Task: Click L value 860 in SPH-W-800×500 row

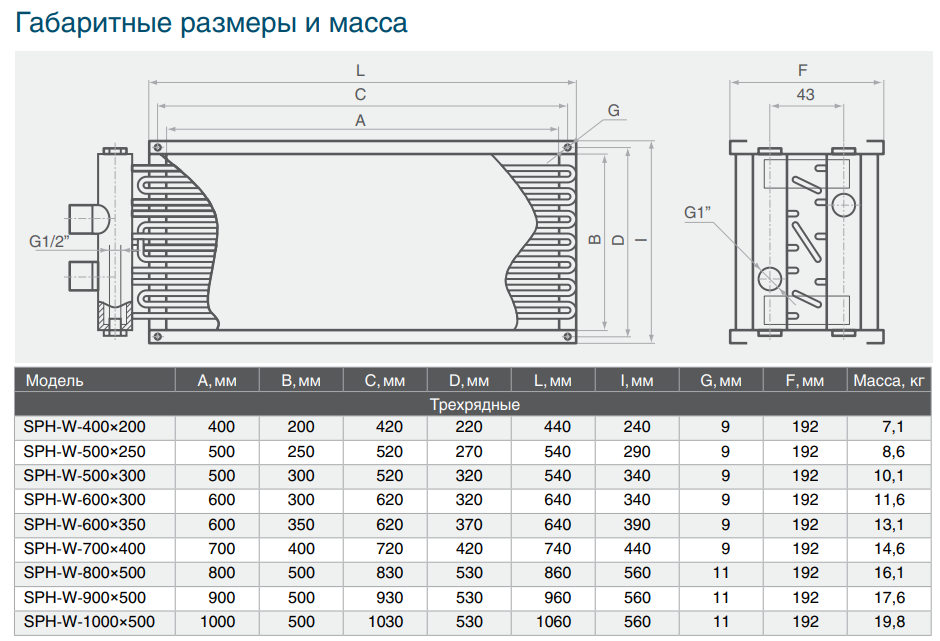Action: point(558,573)
